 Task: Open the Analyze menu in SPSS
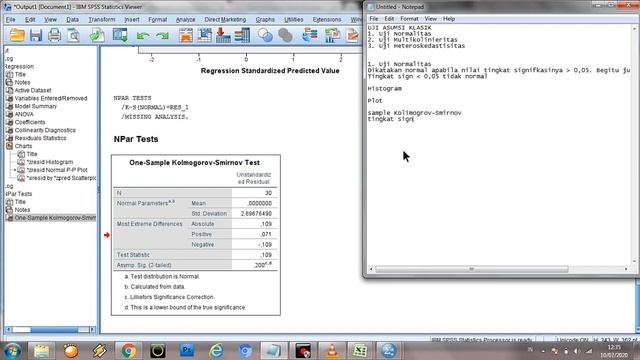tap(185, 20)
